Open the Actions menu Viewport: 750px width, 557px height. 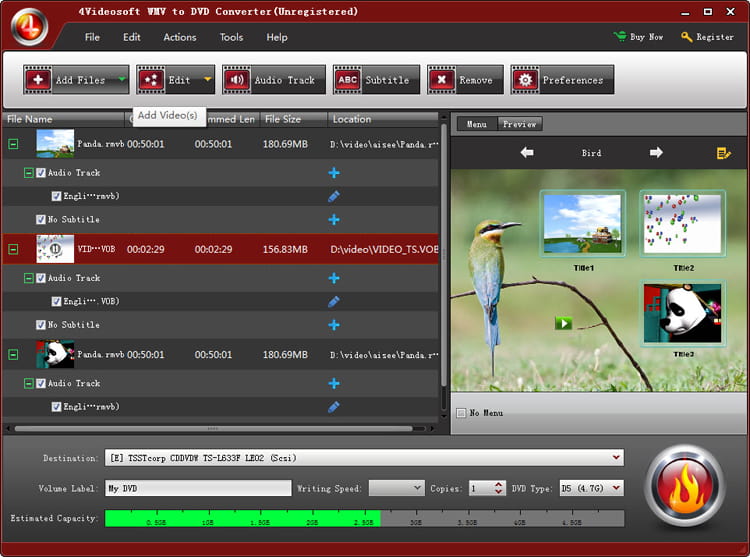[x=180, y=37]
